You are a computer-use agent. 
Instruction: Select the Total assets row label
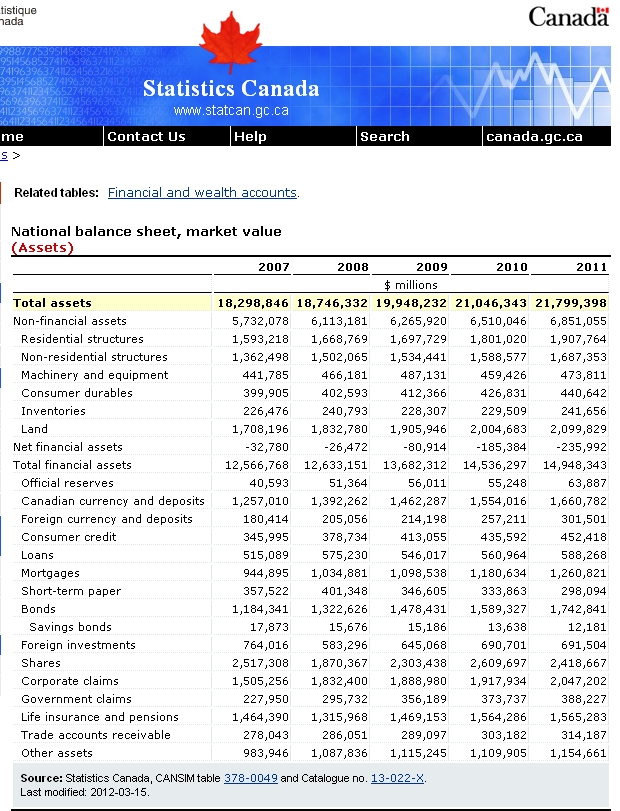52,303
